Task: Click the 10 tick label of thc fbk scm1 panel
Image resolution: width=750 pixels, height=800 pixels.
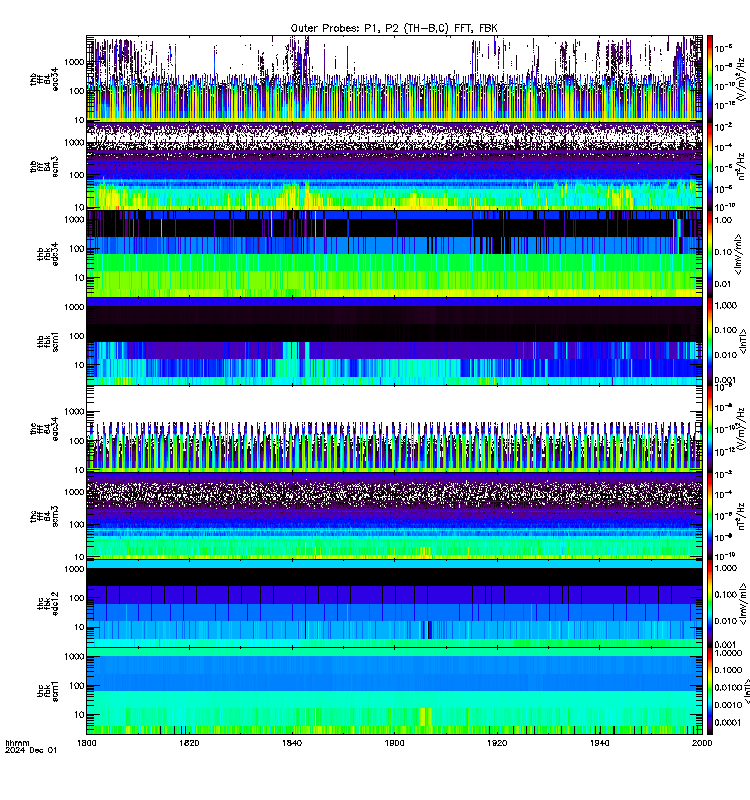Action: coord(79,715)
